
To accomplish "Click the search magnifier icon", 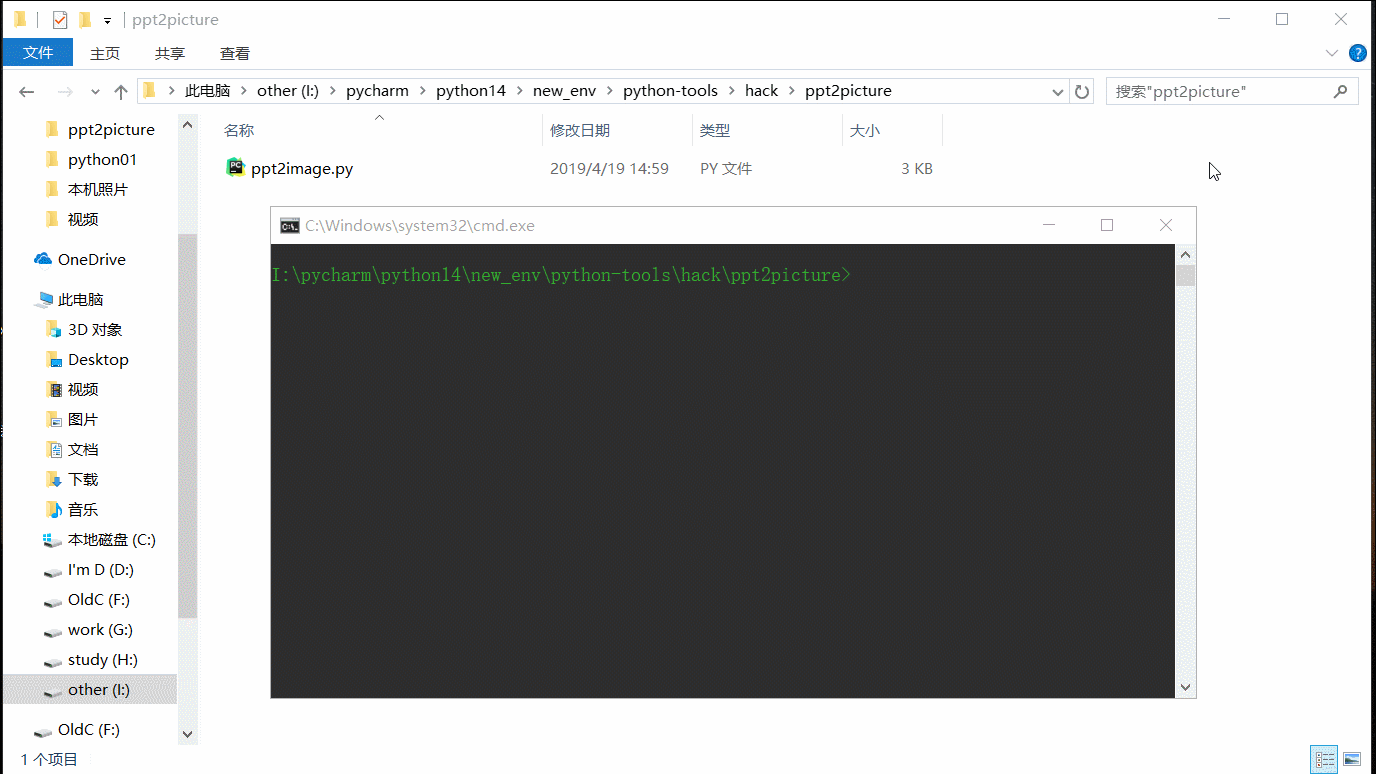I will [x=1341, y=90].
